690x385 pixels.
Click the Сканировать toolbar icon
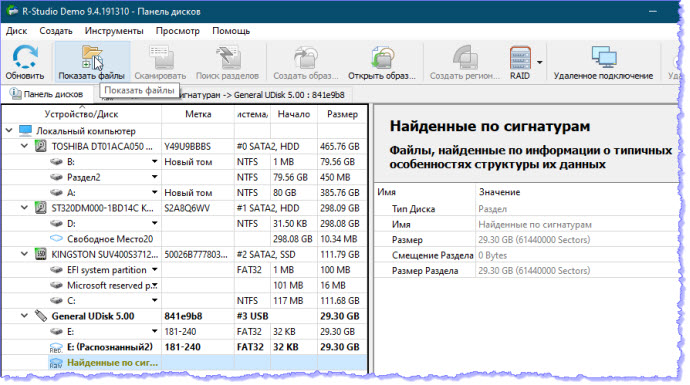pyautogui.click(x=161, y=57)
